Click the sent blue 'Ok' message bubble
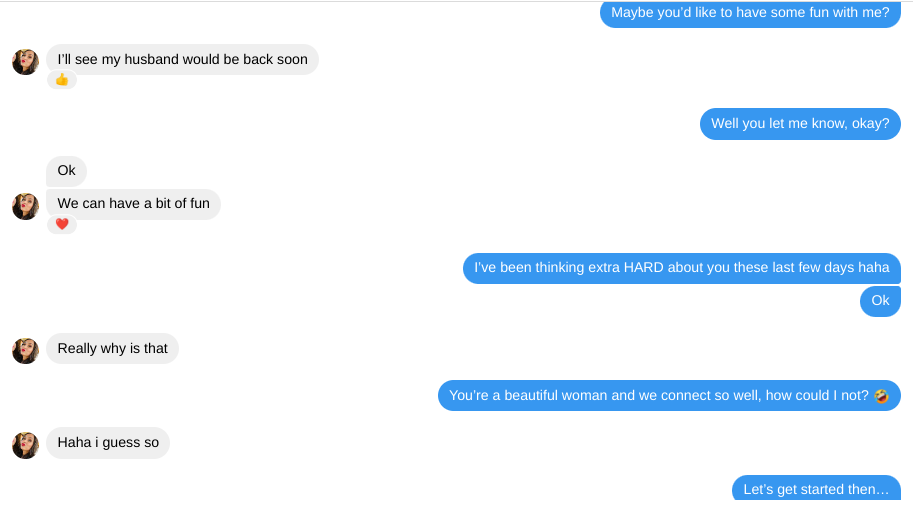This screenshot has height=512, width=913. click(880, 301)
